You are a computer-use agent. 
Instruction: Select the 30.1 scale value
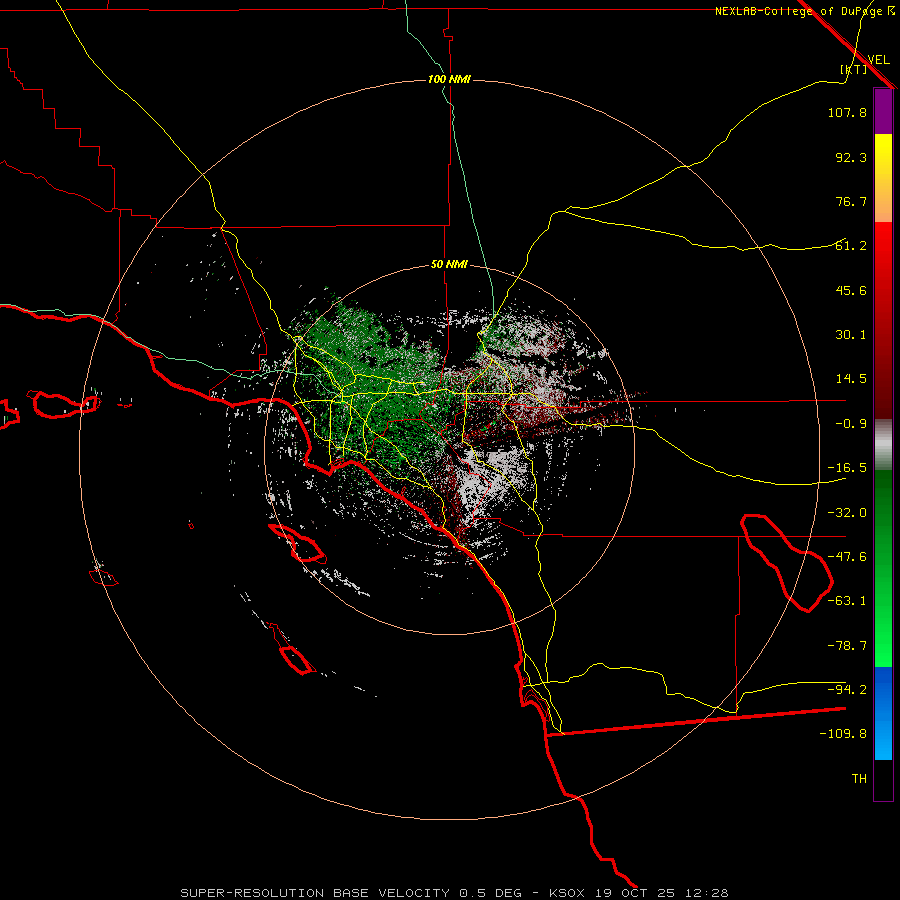click(851, 335)
